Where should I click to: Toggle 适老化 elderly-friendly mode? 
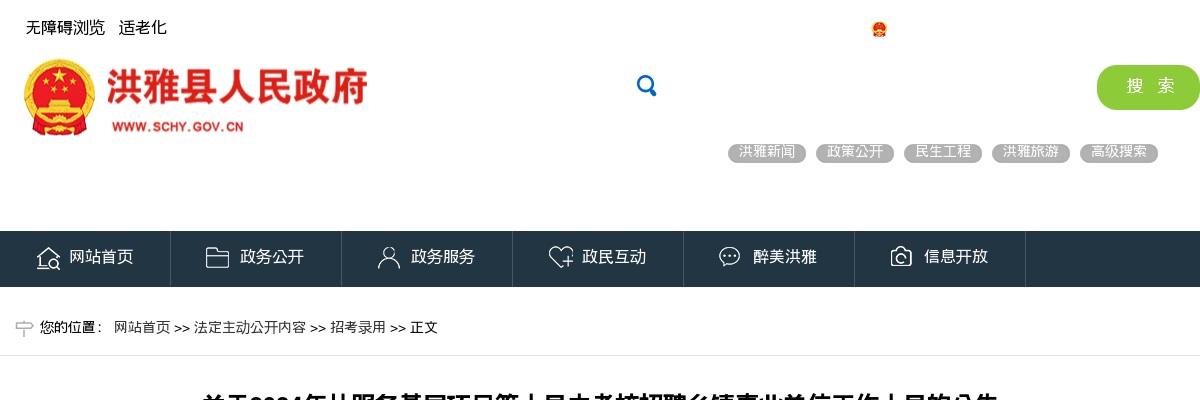click(143, 28)
